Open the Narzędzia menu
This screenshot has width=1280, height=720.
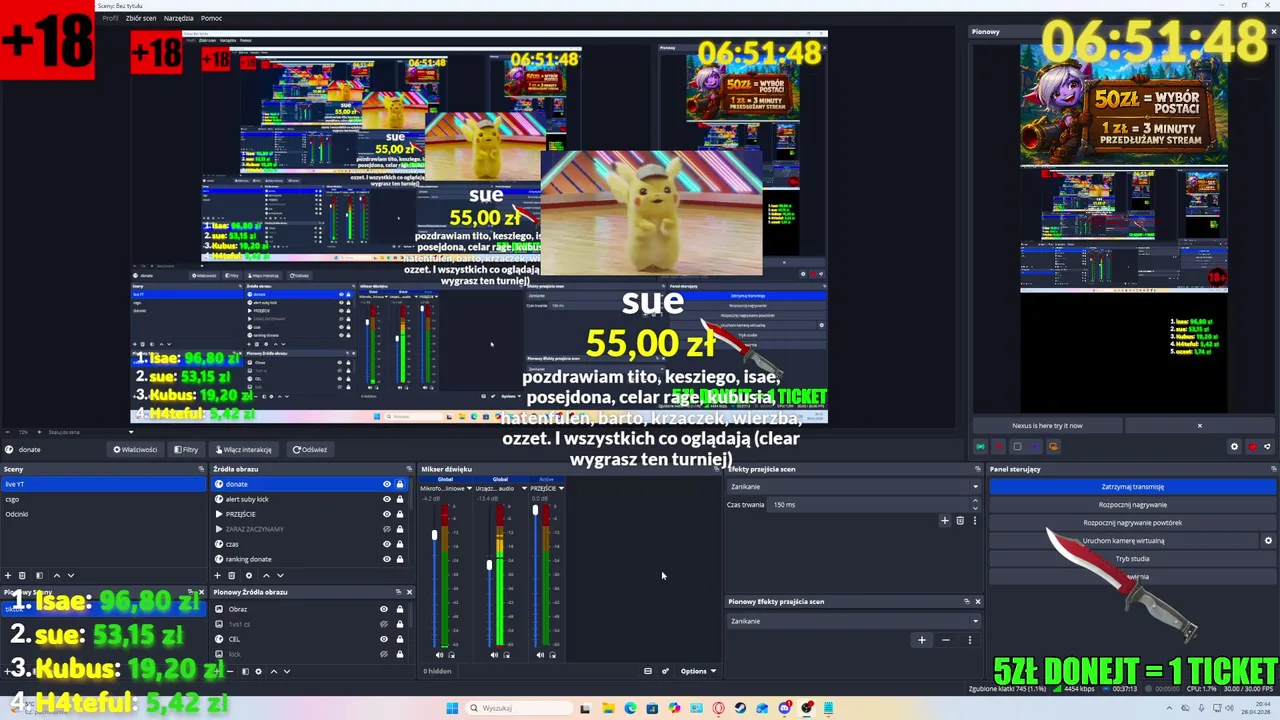click(179, 18)
